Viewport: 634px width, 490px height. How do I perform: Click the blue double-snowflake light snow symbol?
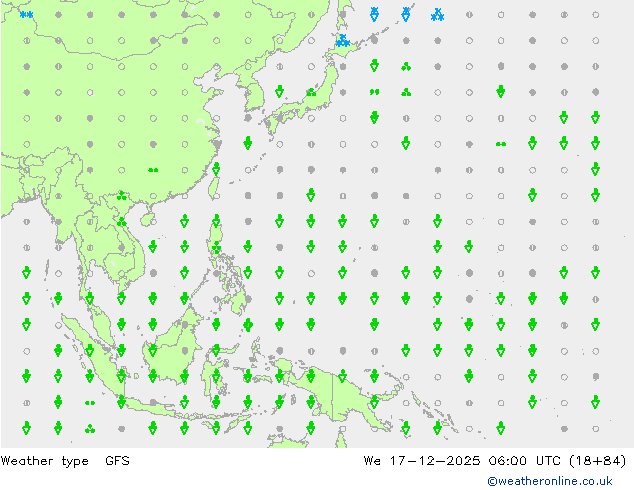tap(27, 15)
